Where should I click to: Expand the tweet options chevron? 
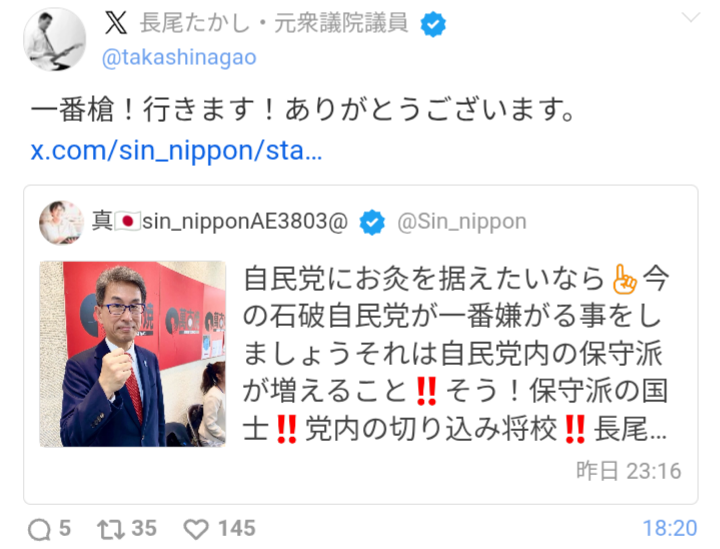click(x=691, y=18)
